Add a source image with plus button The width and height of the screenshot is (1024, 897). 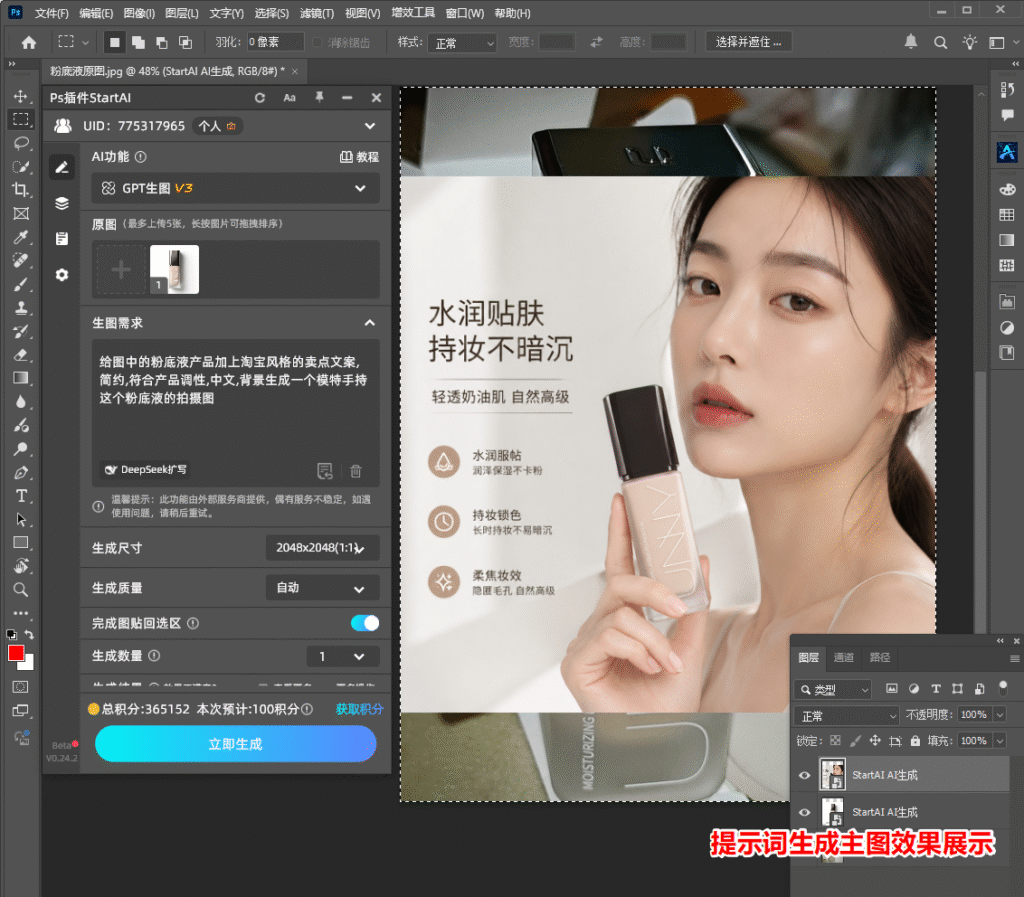pyautogui.click(x=121, y=270)
